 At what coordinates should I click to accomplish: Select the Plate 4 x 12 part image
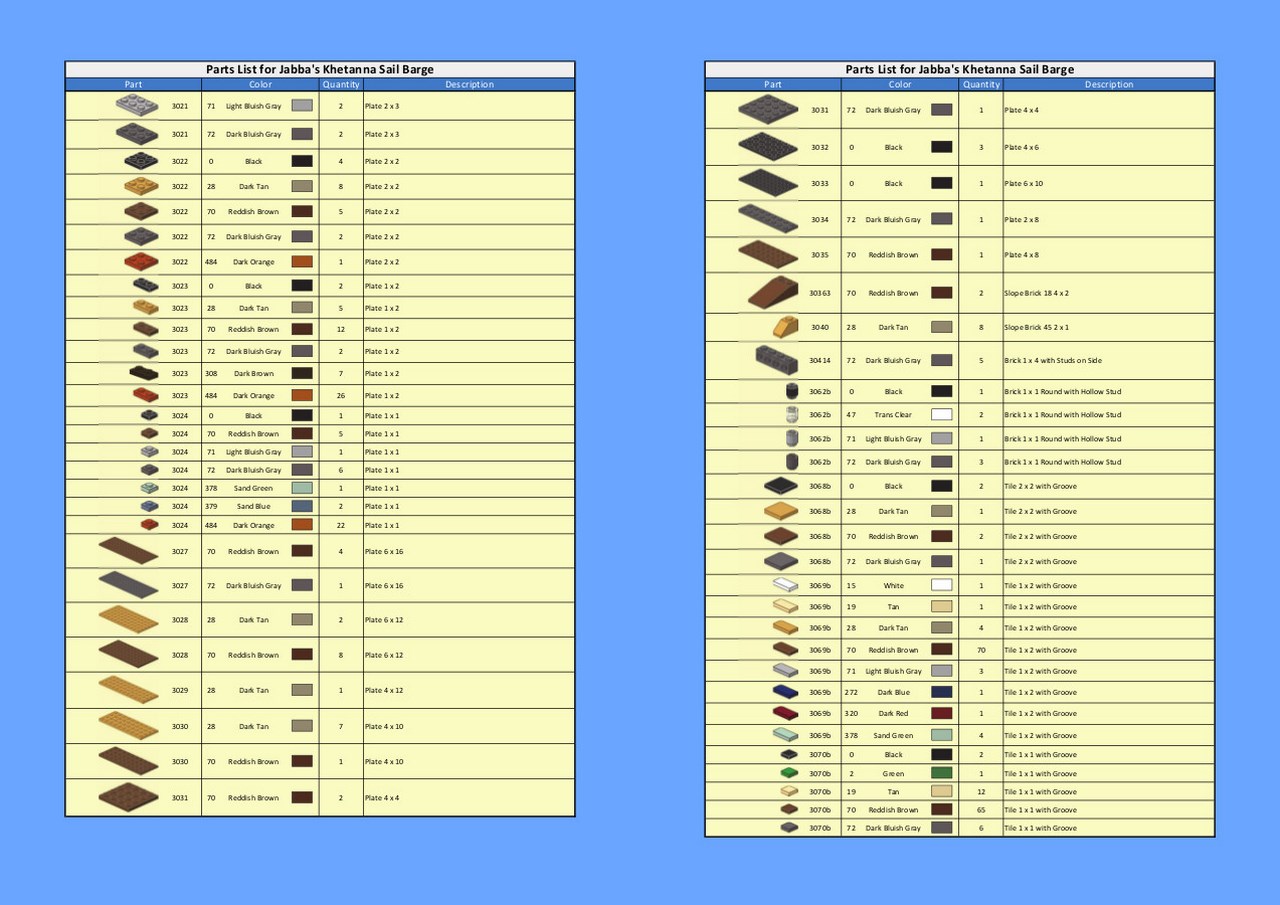pos(129,690)
